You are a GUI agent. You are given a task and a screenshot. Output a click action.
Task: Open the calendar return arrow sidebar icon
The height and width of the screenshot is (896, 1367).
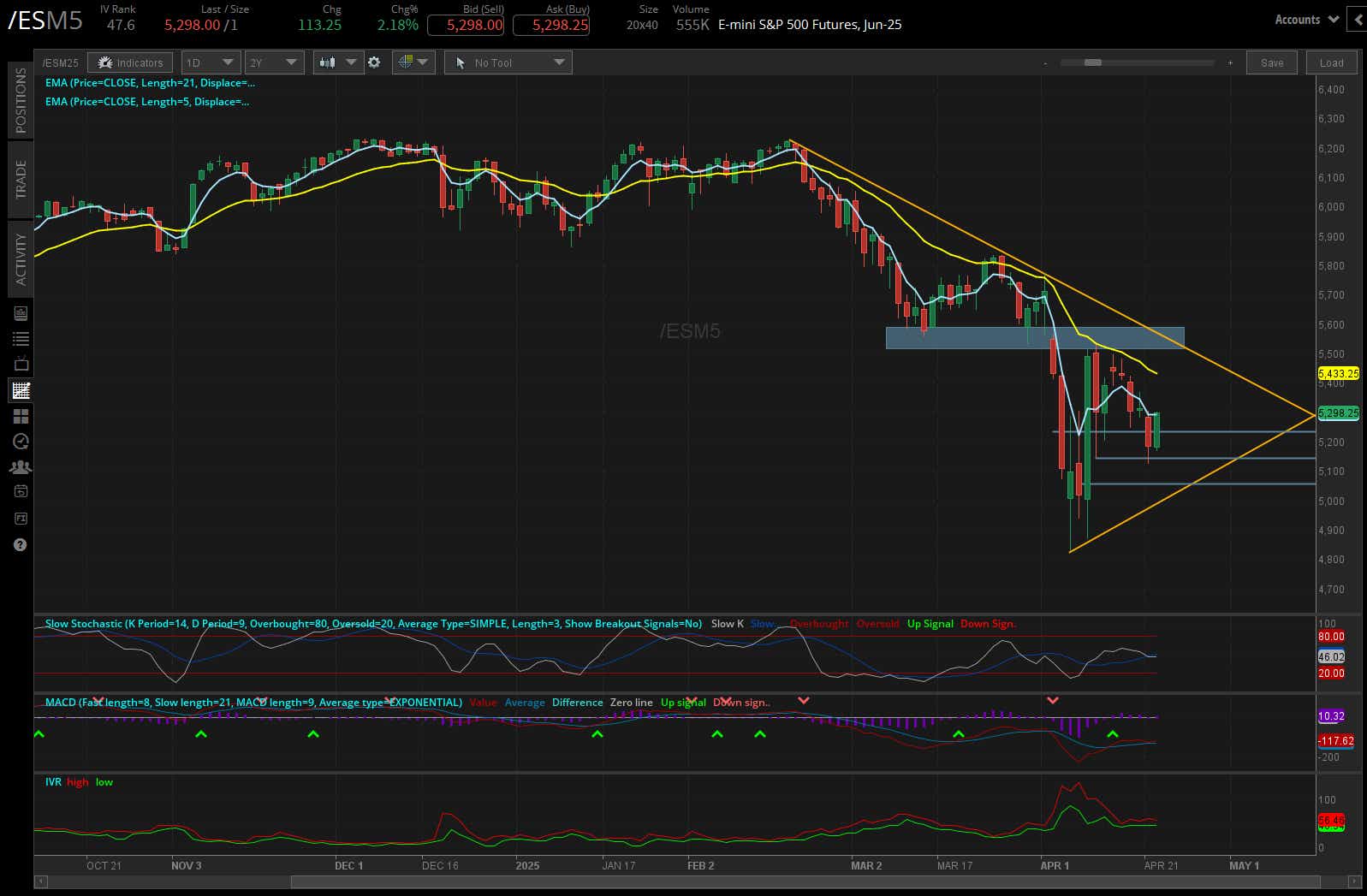point(21,492)
